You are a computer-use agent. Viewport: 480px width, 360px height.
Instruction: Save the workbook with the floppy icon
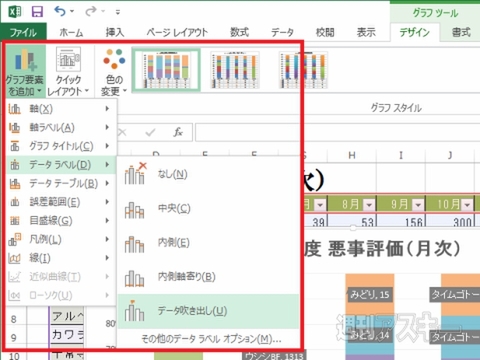pyautogui.click(x=37, y=12)
